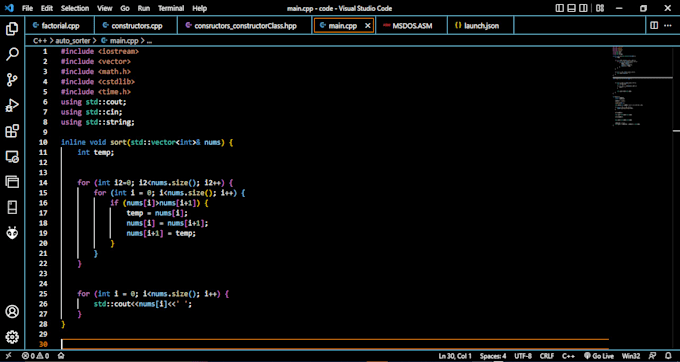
Task: Click on "#include <cstdlib>" line
Action: click(x=98, y=82)
